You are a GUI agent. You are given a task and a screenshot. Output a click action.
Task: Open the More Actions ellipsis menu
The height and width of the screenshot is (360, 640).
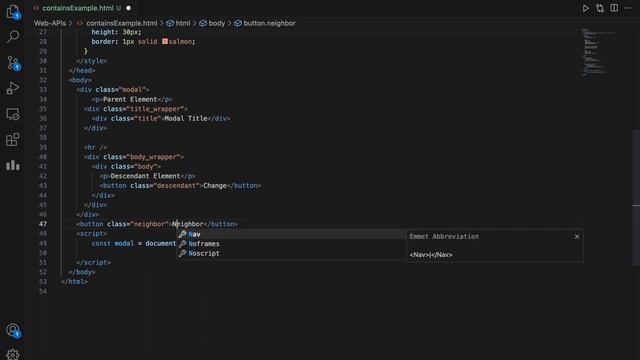click(x=628, y=8)
